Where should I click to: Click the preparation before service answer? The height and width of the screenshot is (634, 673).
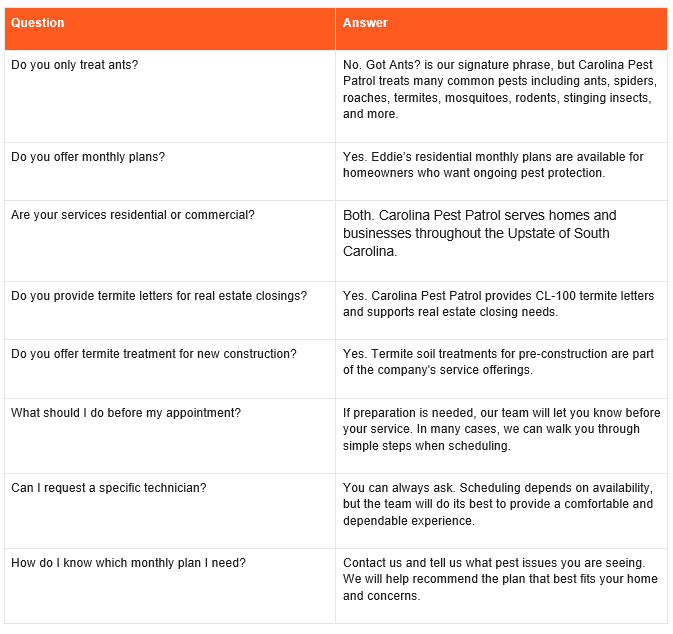coord(501,429)
